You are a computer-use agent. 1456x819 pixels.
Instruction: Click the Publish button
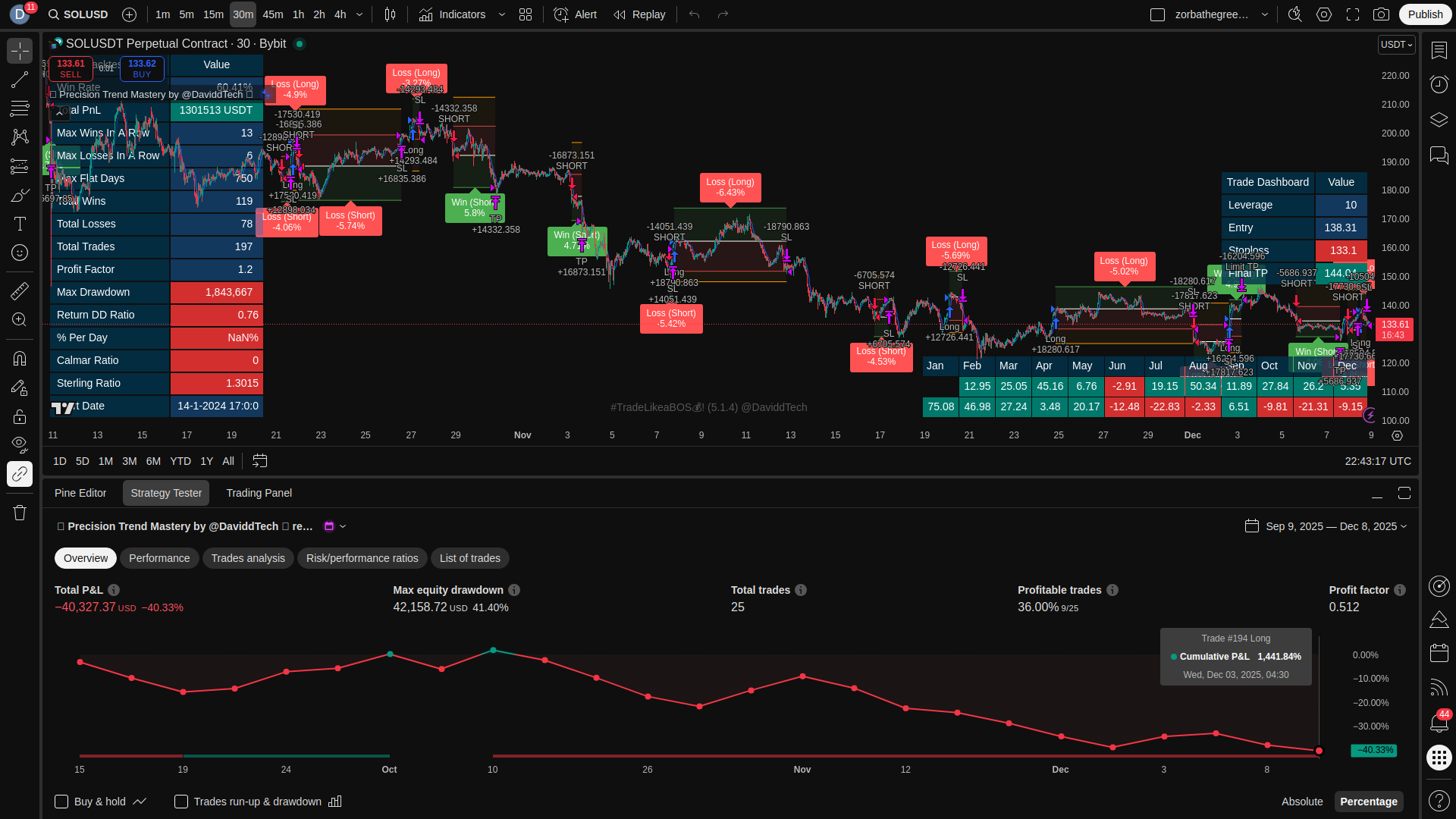point(1425,14)
